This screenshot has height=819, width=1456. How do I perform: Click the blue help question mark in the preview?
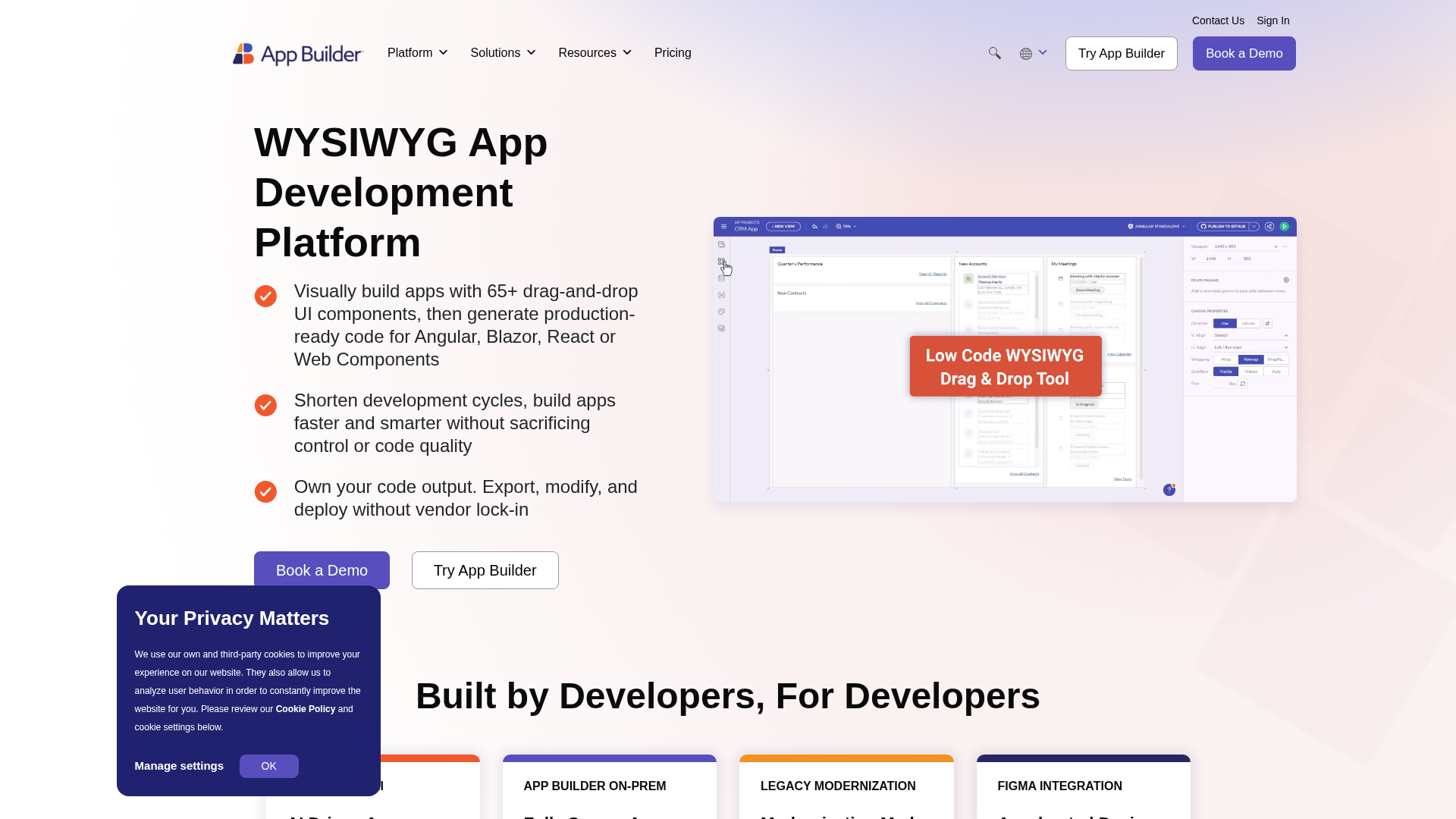pos(1169,491)
